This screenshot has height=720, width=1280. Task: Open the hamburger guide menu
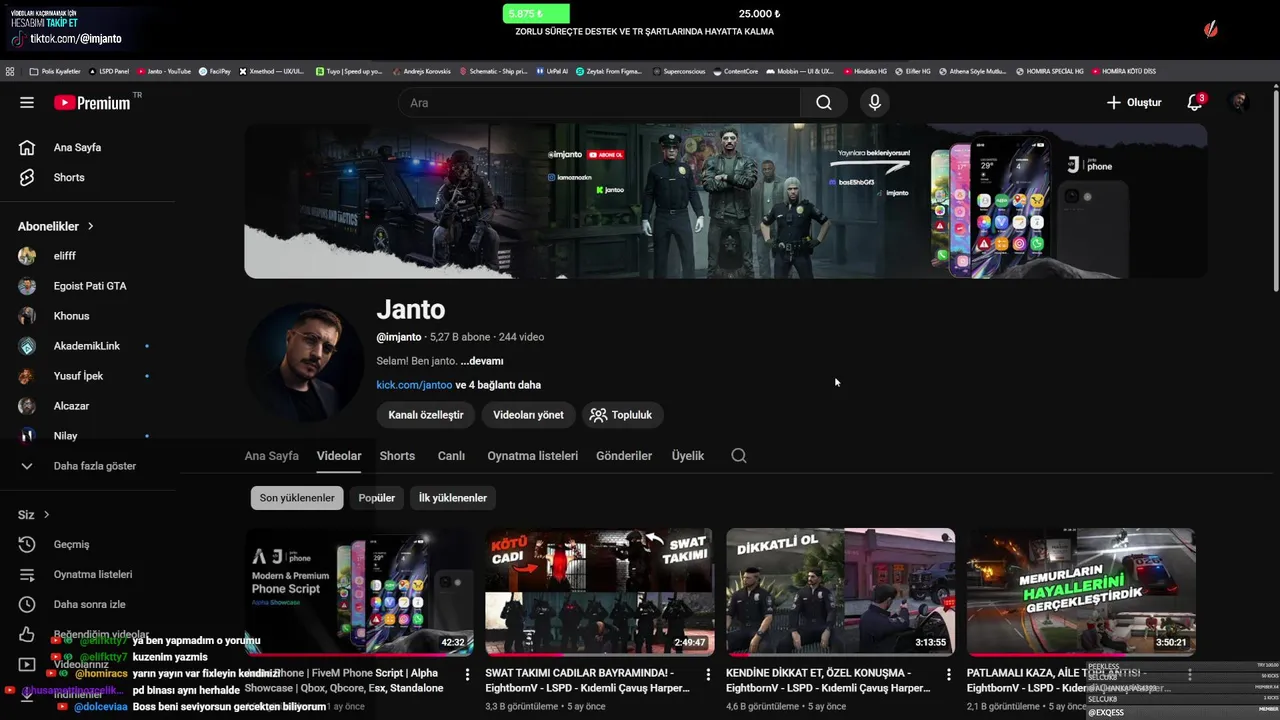coord(27,103)
